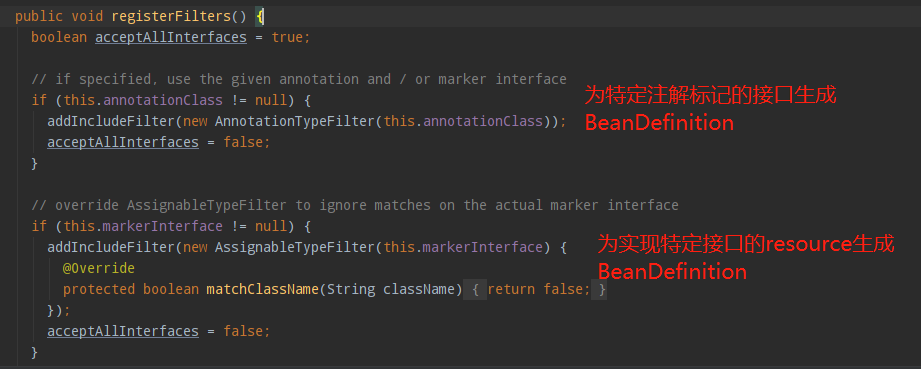Viewport: 921px width, 369px height.
Task: Expand the folded closing brace after return false
Action: [599, 290]
